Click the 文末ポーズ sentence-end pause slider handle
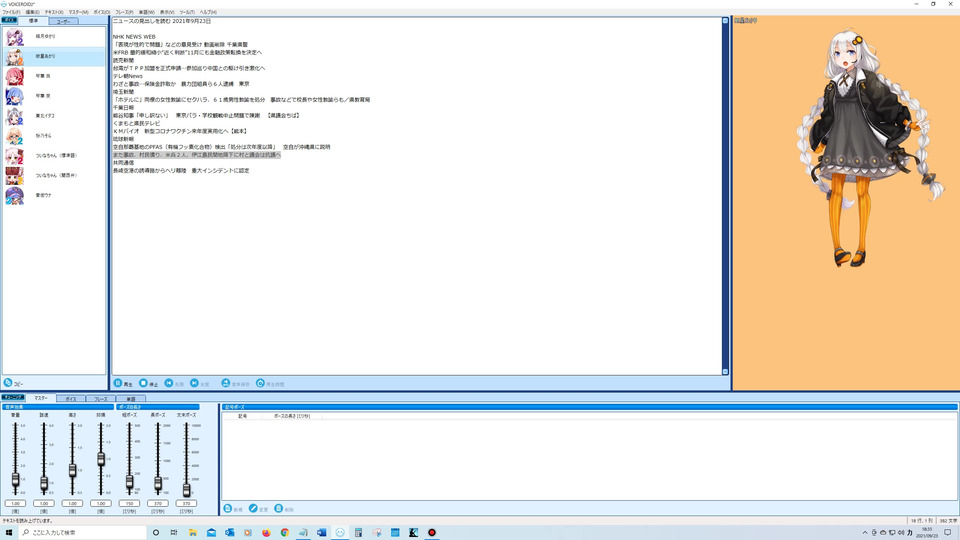The width and height of the screenshot is (960, 540). coord(186,489)
